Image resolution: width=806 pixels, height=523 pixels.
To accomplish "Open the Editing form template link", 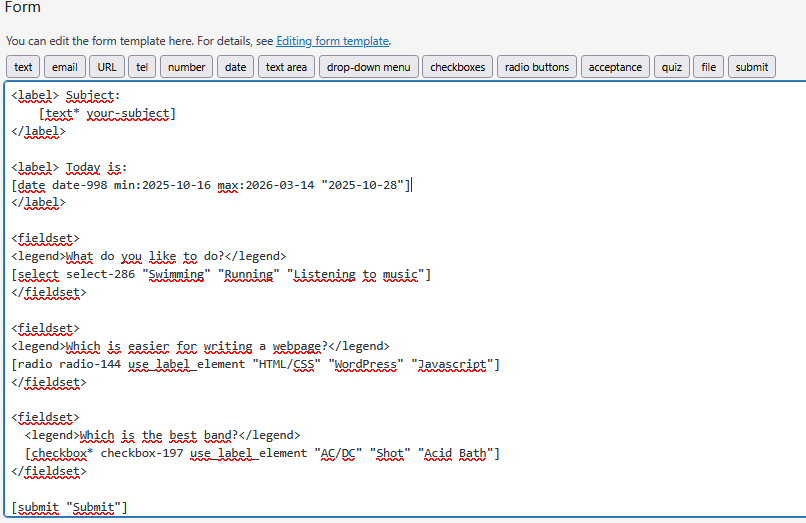I will click(333, 41).
